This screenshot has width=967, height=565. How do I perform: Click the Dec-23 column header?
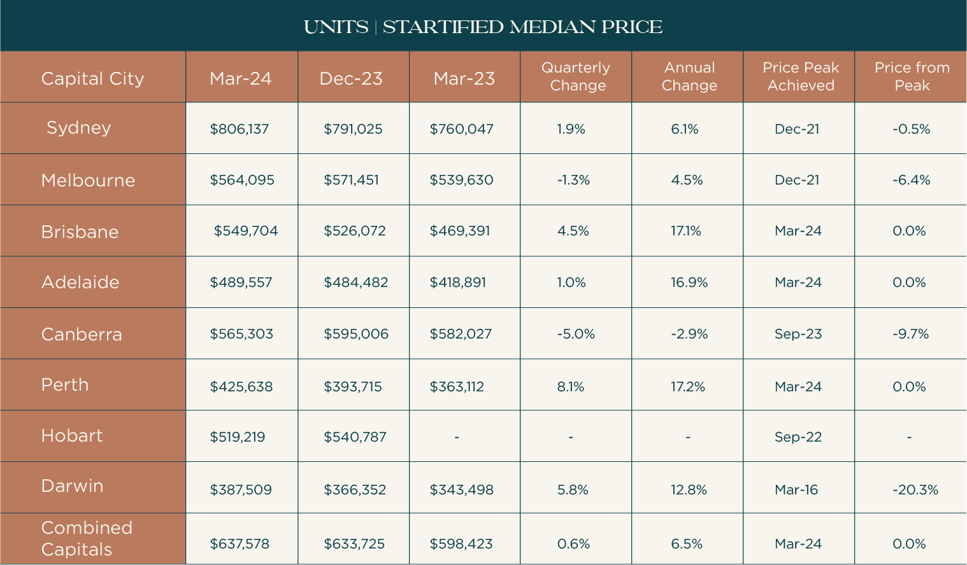(x=351, y=78)
